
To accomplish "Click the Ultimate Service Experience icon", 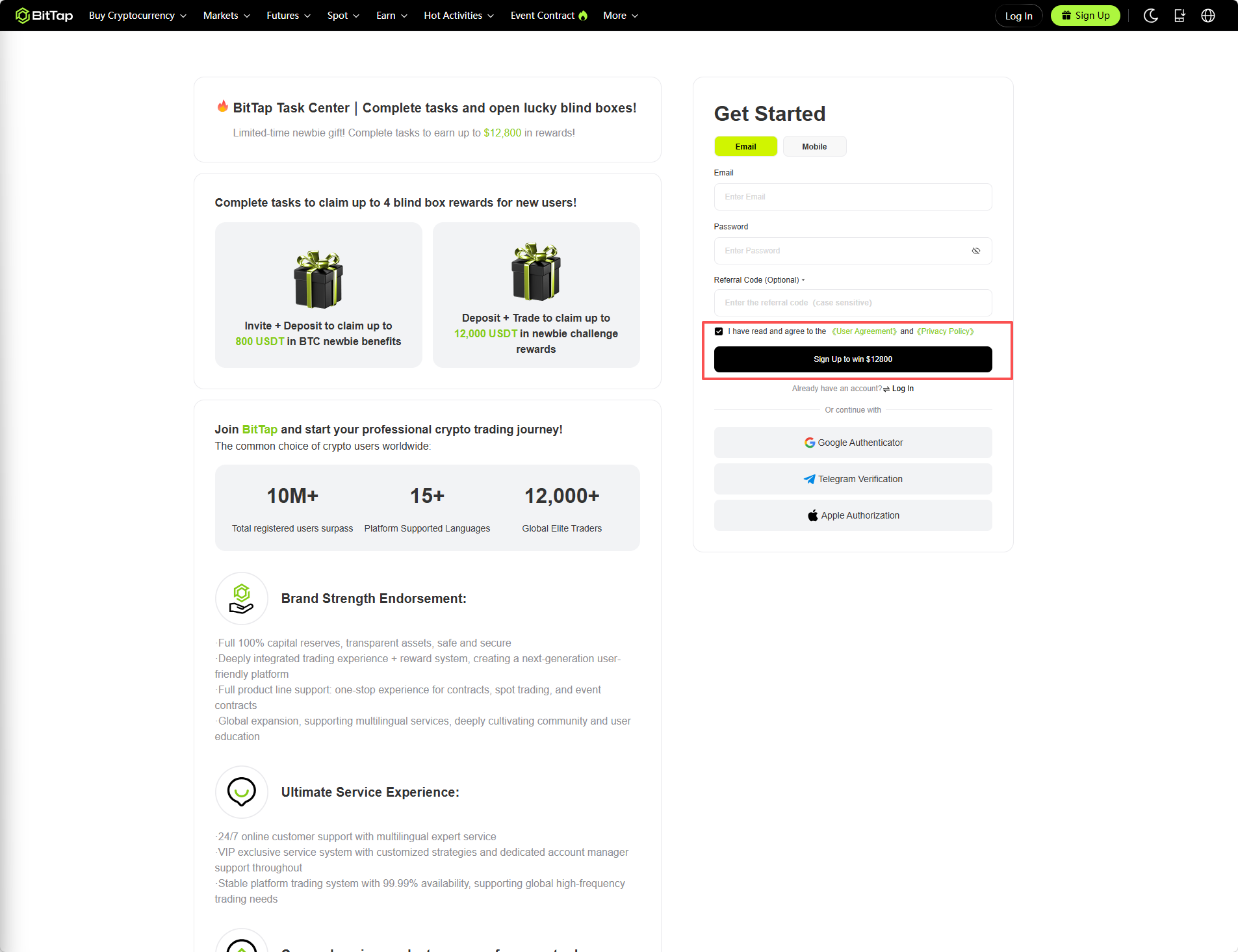I will (x=242, y=792).
